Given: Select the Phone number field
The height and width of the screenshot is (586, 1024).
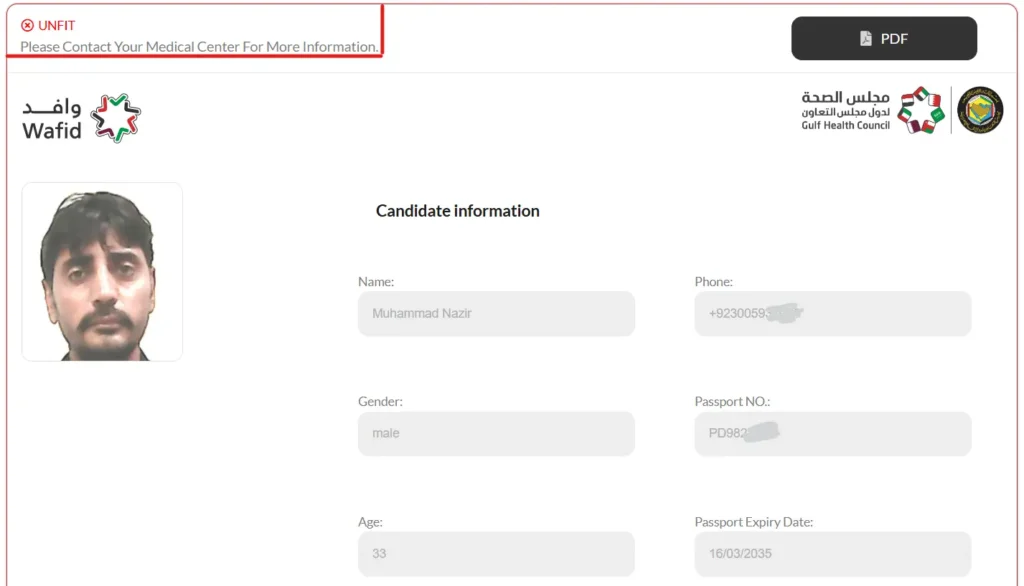Looking at the screenshot, I should point(832,314).
